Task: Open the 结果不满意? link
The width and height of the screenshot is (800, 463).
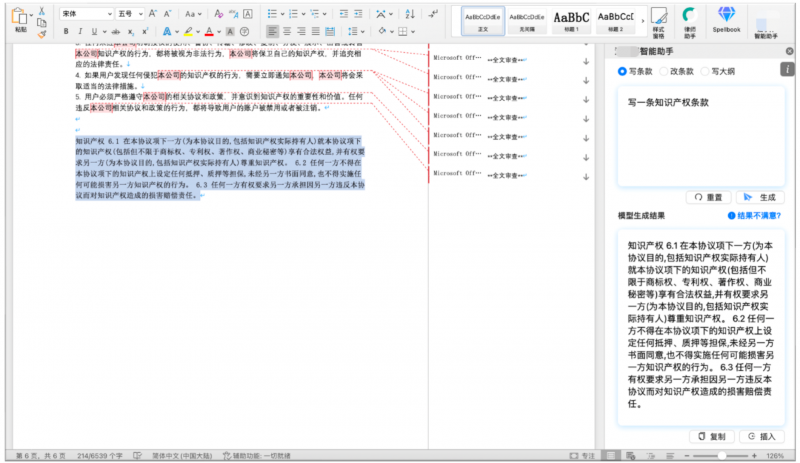Action: tap(754, 215)
